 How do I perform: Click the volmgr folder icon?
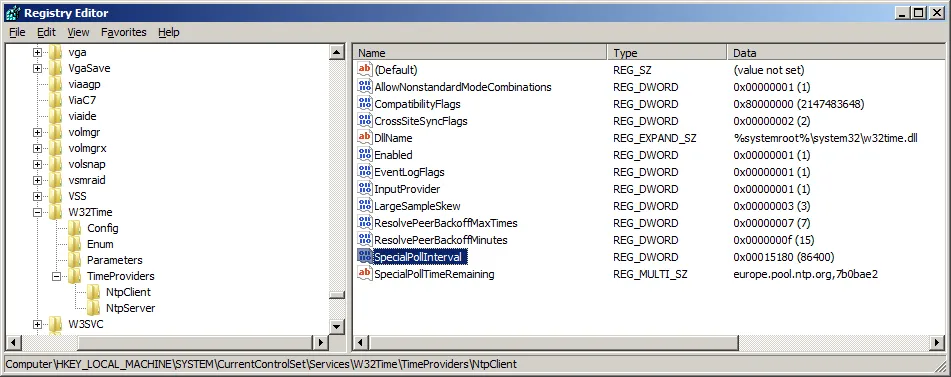(55, 132)
